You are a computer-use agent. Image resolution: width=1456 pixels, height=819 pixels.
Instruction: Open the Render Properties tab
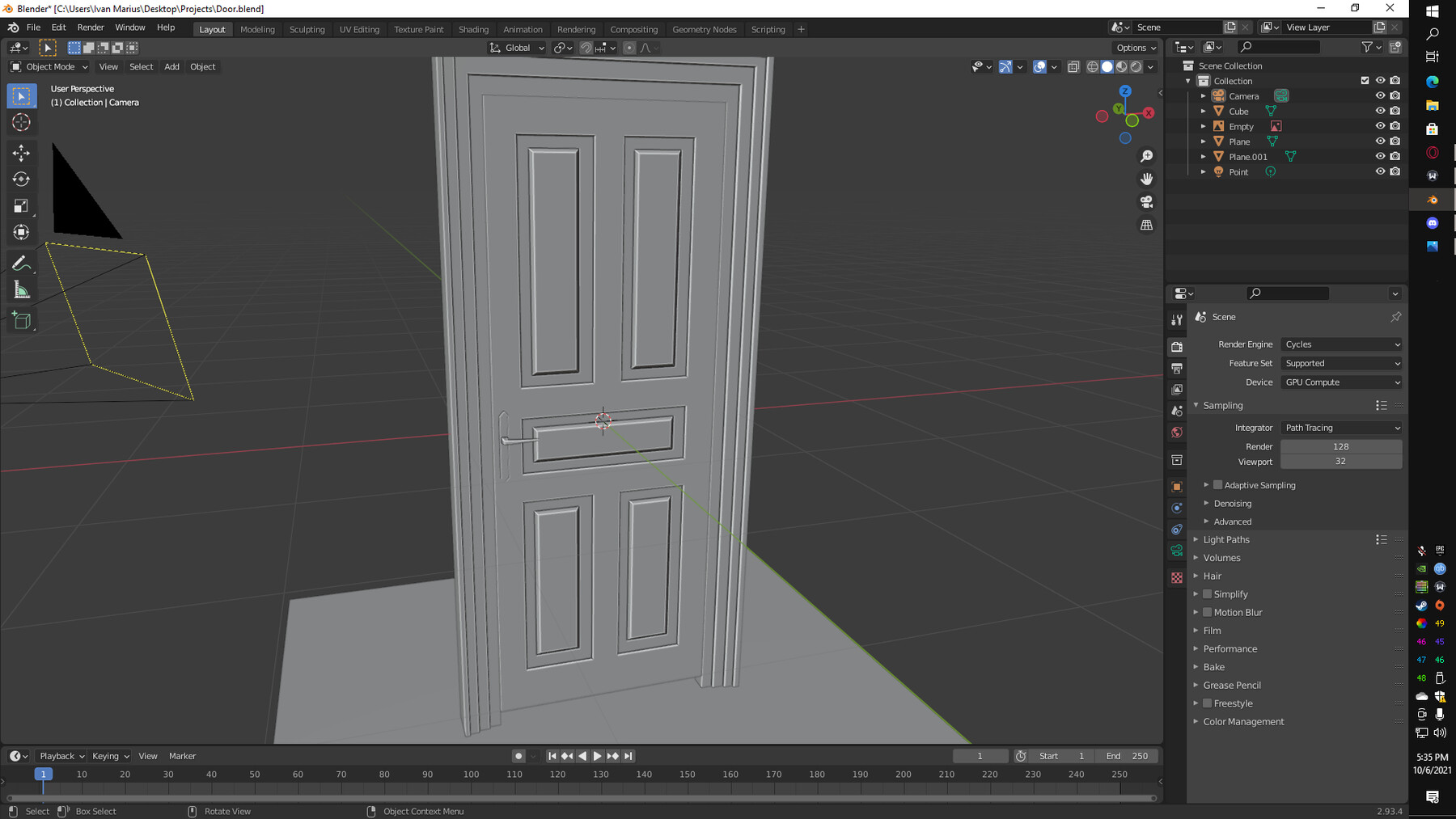(1177, 347)
